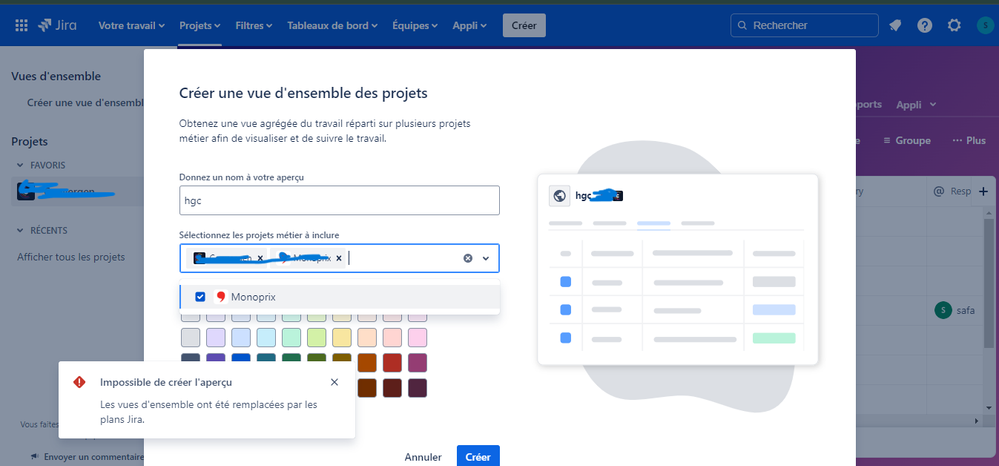Dismiss the 'Impossible de créer l'aperçu' notification
Image resolution: width=999 pixels, height=466 pixels.
[x=334, y=382]
